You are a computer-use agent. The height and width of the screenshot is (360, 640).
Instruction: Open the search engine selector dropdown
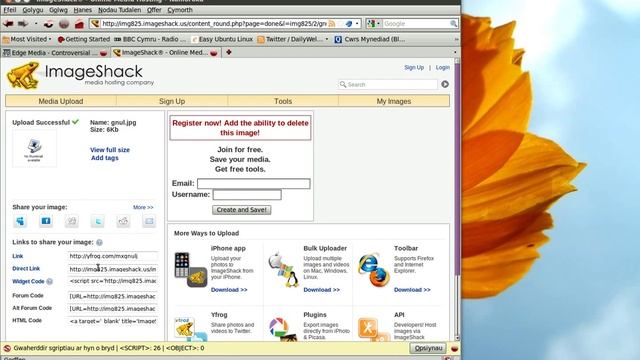pyautogui.click(x=373, y=24)
